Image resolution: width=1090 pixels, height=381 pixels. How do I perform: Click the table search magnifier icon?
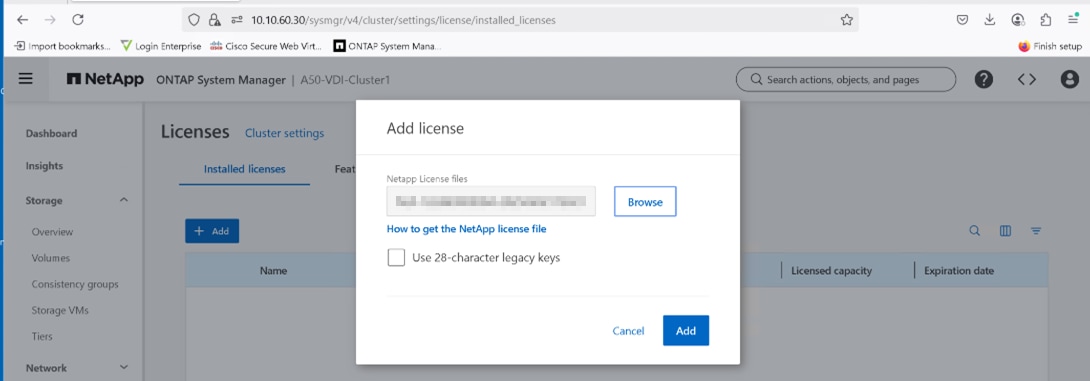click(975, 231)
